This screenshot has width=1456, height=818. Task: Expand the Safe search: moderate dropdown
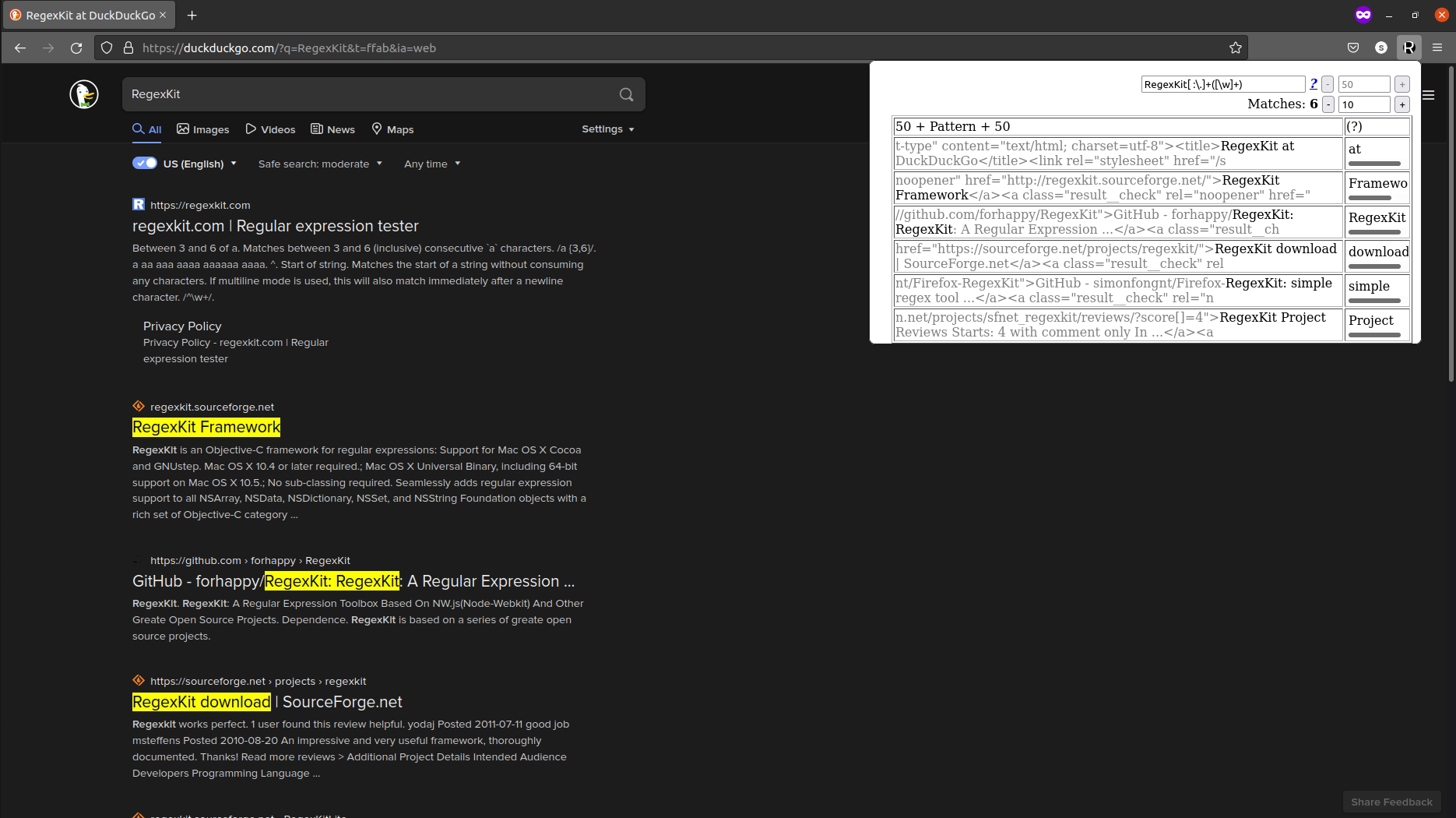(x=320, y=164)
